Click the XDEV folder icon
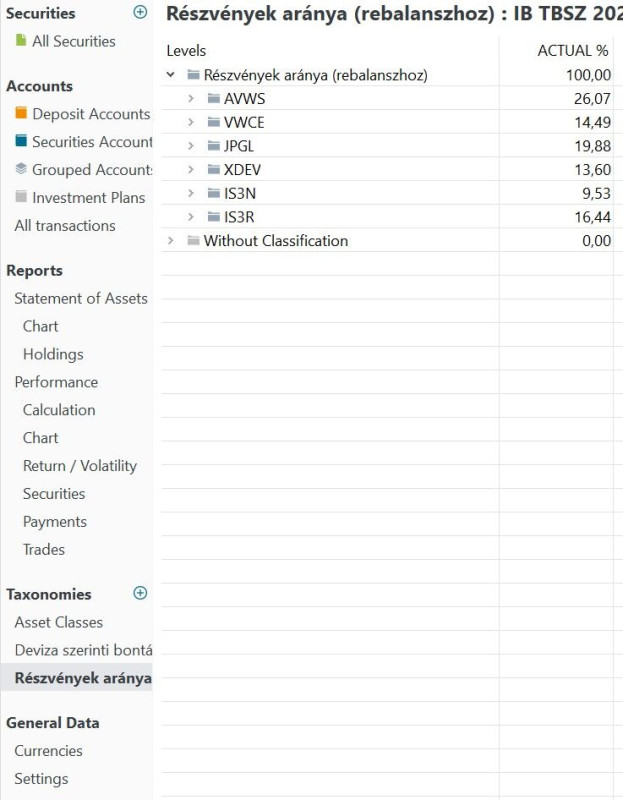Image resolution: width=623 pixels, height=800 pixels. (214, 170)
